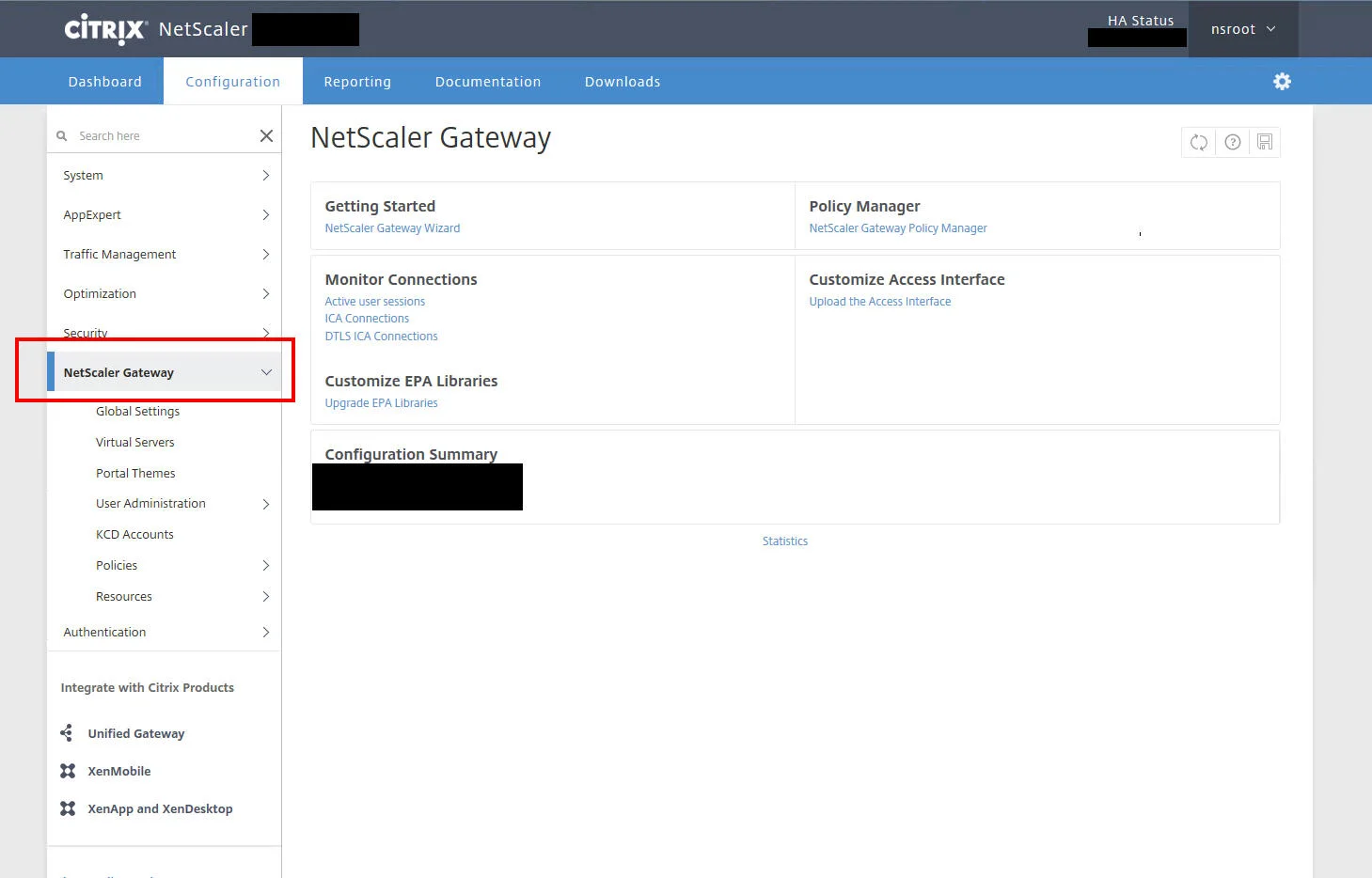Select Traffic Management menu label
This screenshot has height=878, width=1372.
(119, 255)
